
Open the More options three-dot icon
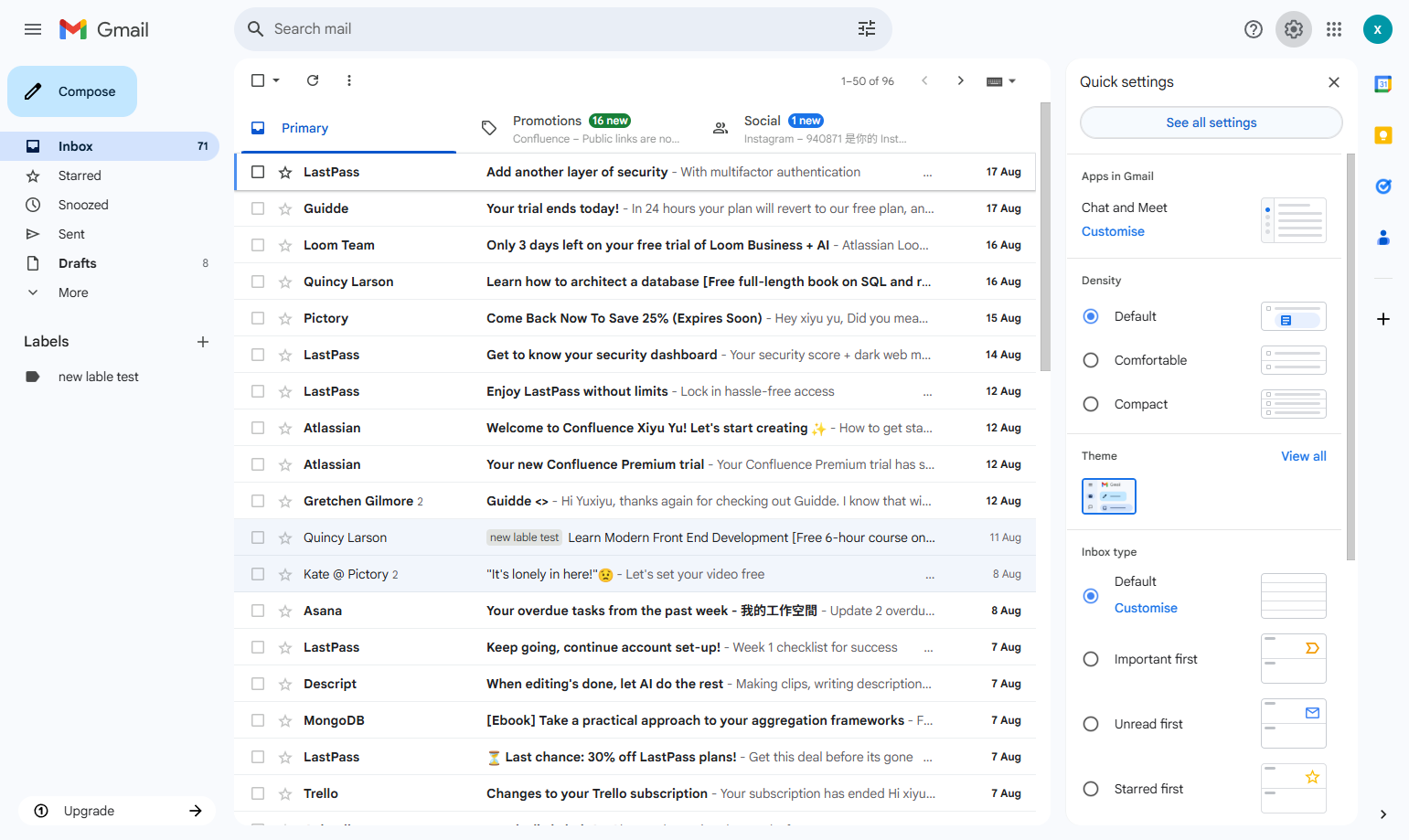click(x=349, y=80)
